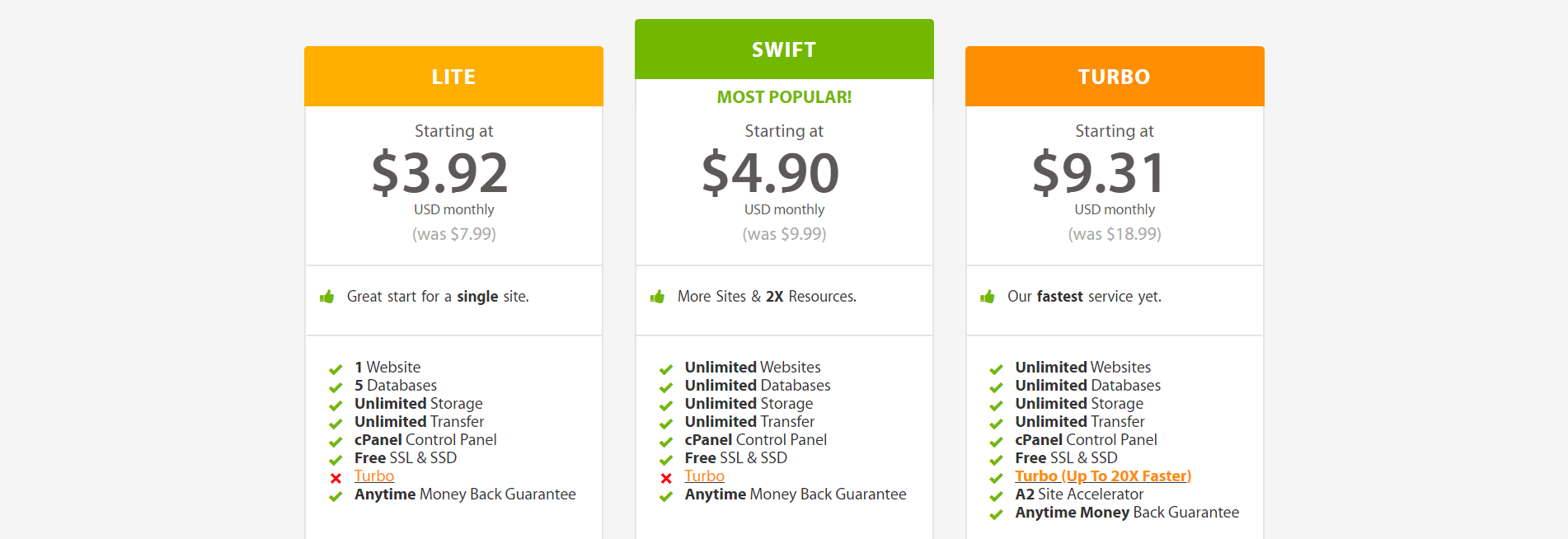Click the thumbs-up icon in Turbo plan
Viewport: 1568px width, 539px height.
[x=988, y=297]
